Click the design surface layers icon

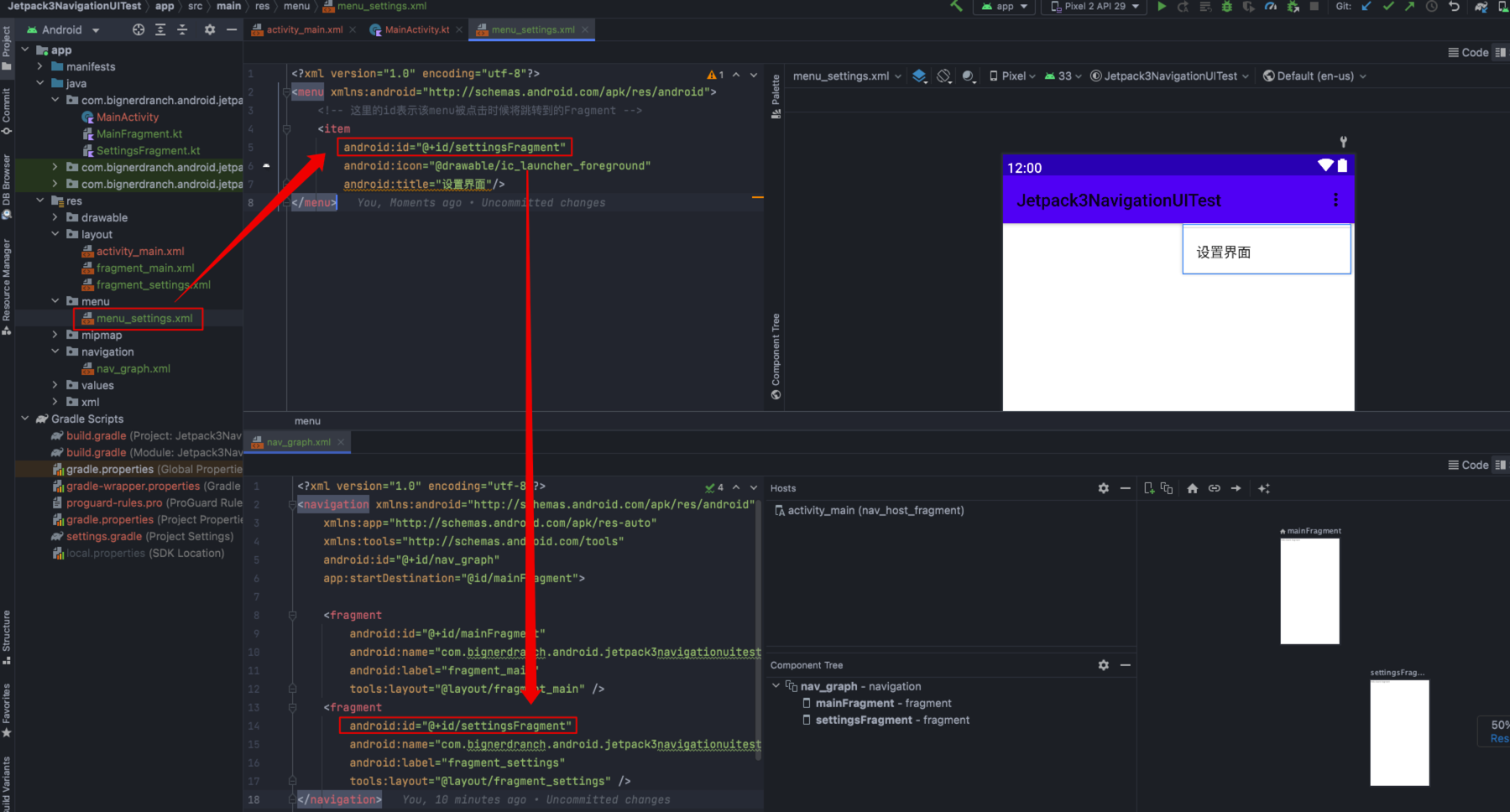tap(920, 76)
